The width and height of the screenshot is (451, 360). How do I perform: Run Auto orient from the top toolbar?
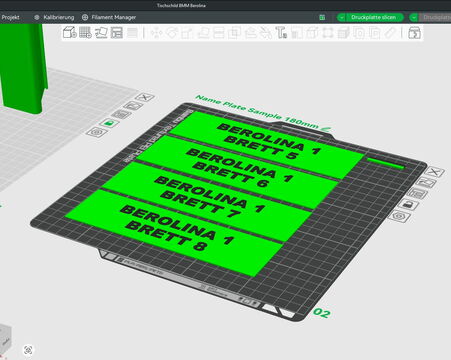tap(101, 33)
